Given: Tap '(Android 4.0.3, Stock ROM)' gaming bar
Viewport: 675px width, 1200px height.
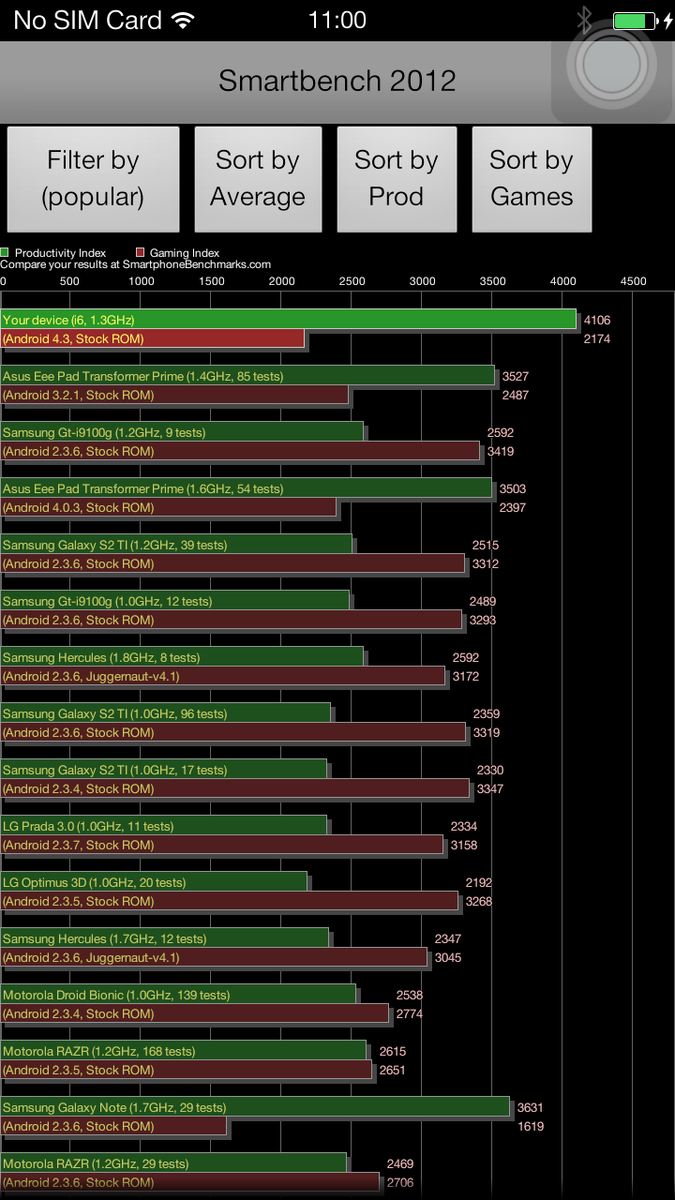Looking at the screenshot, I should point(168,508).
